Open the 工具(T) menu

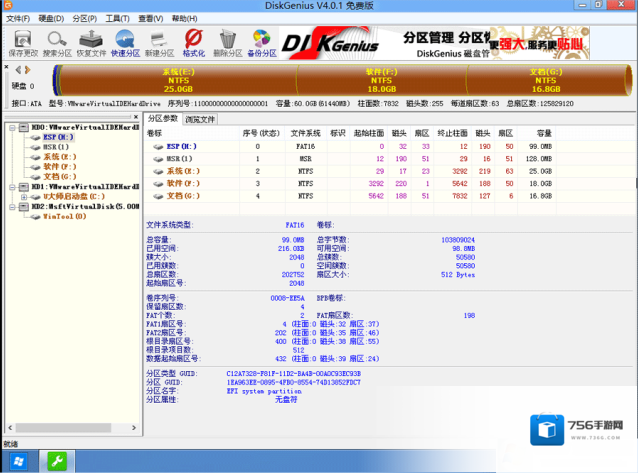pyautogui.click(x=117, y=18)
